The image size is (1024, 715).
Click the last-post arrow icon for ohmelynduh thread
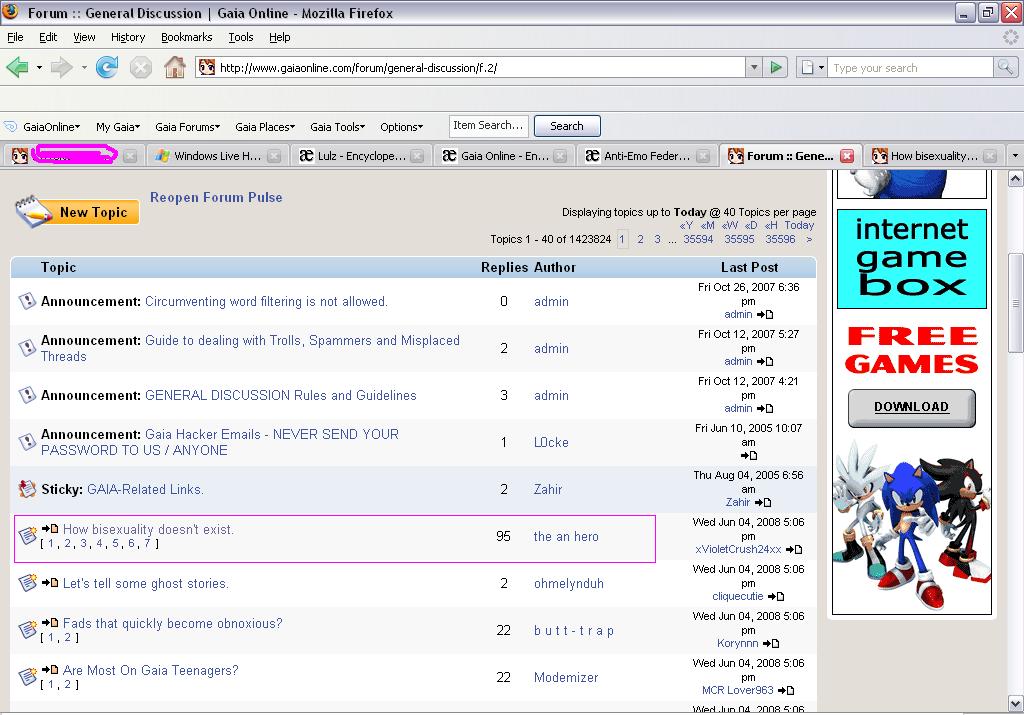775,597
